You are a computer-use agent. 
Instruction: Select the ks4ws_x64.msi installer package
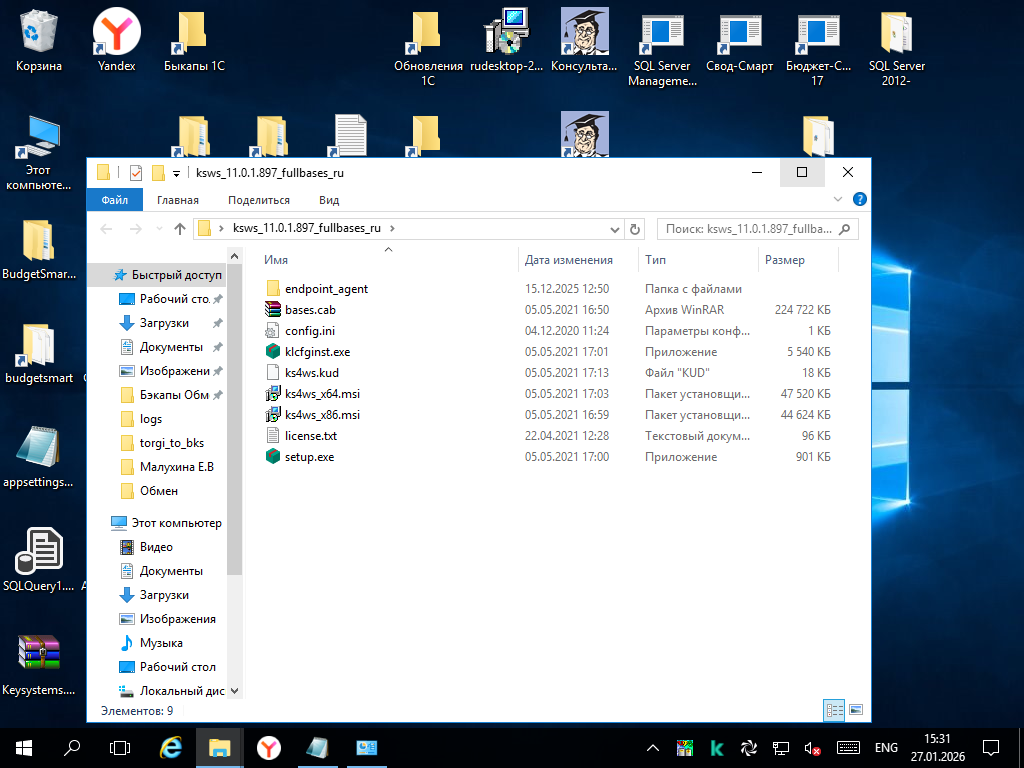point(321,394)
